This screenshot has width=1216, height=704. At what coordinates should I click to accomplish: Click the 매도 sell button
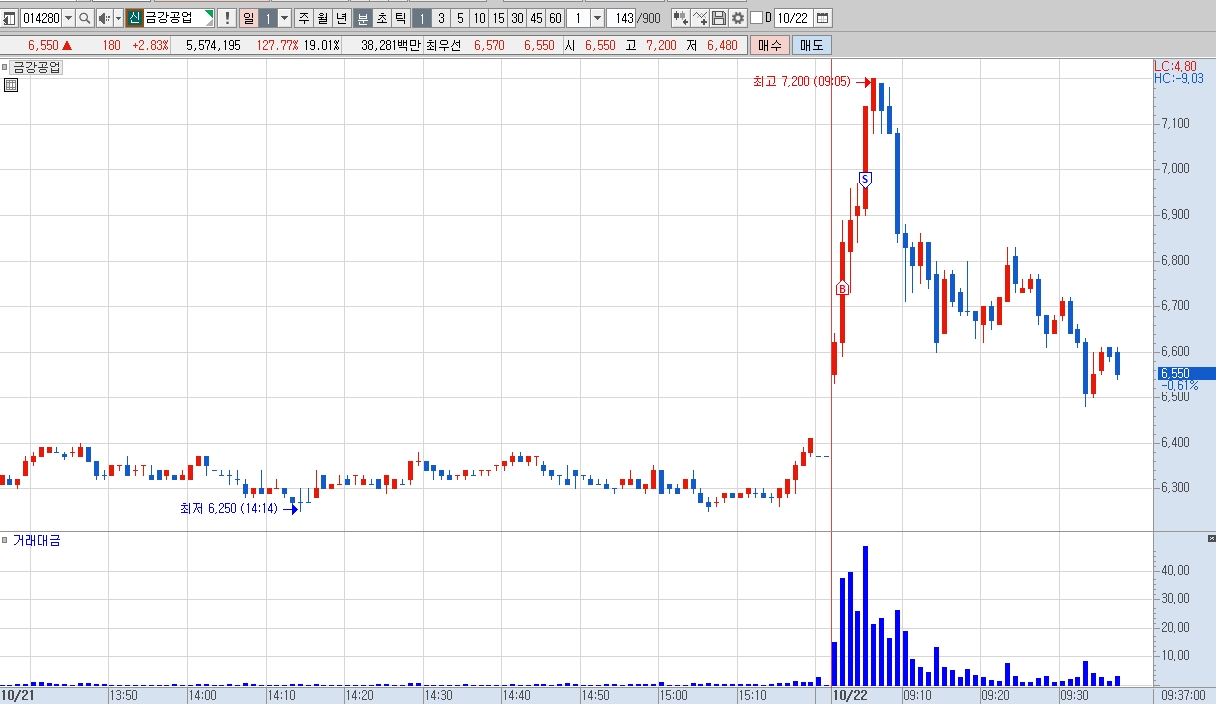pos(811,45)
